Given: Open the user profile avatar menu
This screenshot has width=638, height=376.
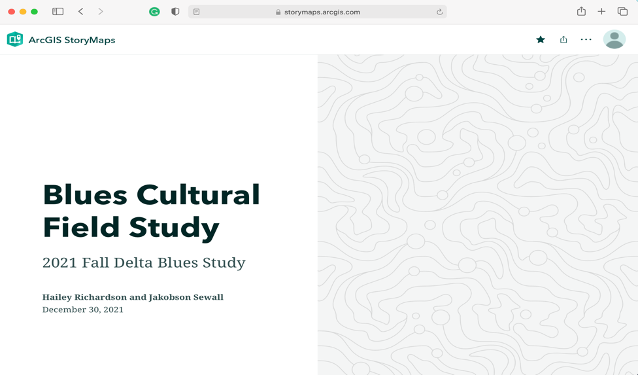Looking at the screenshot, I should coord(614,39).
